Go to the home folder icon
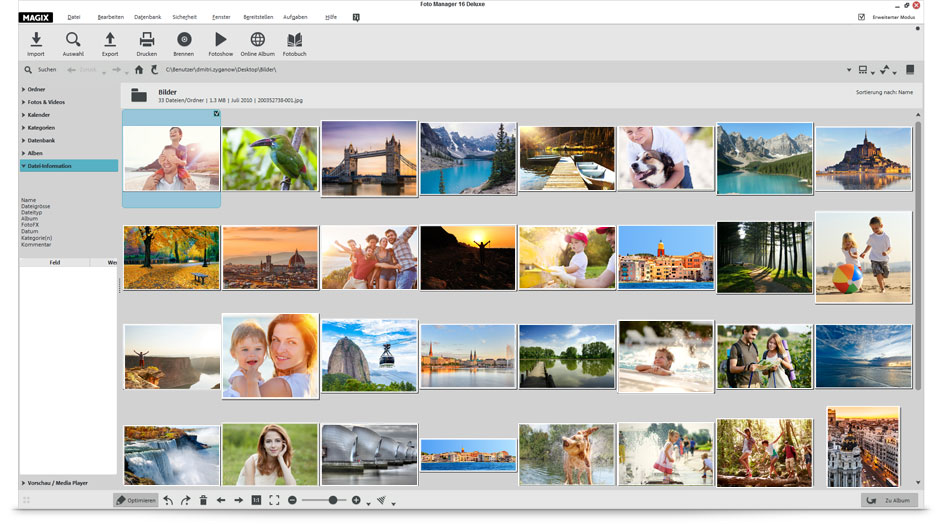Image resolution: width=940 pixels, height=524 pixels. pyautogui.click(x=139, y=70)
